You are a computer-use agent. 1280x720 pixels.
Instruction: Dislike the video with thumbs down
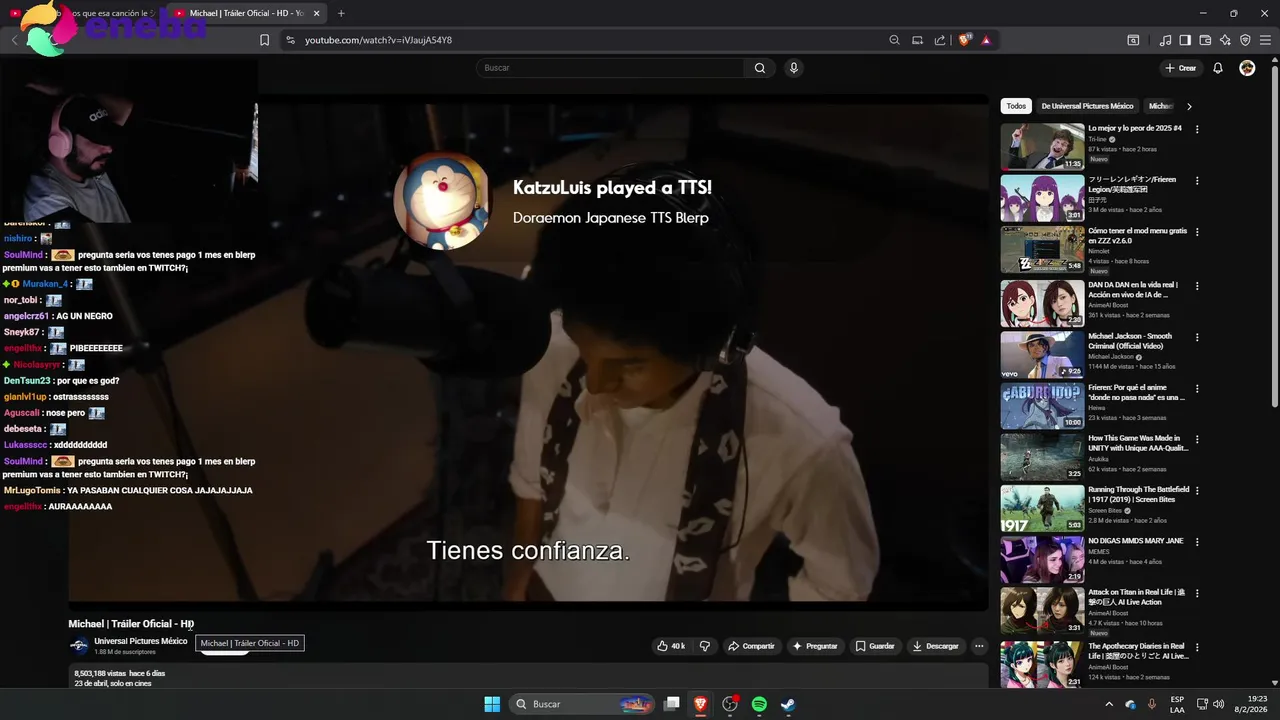[705, 646]
